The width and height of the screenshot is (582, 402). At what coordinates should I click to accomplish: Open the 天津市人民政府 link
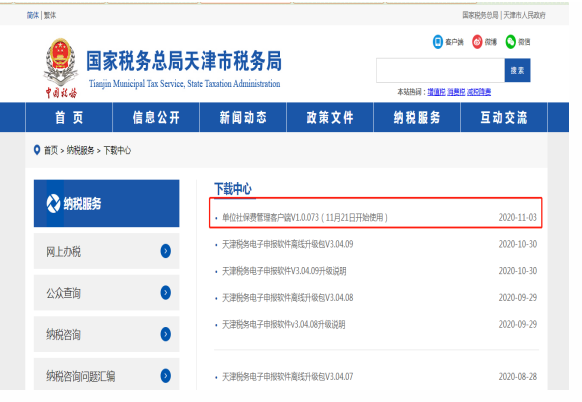click(x=524, y=15)
